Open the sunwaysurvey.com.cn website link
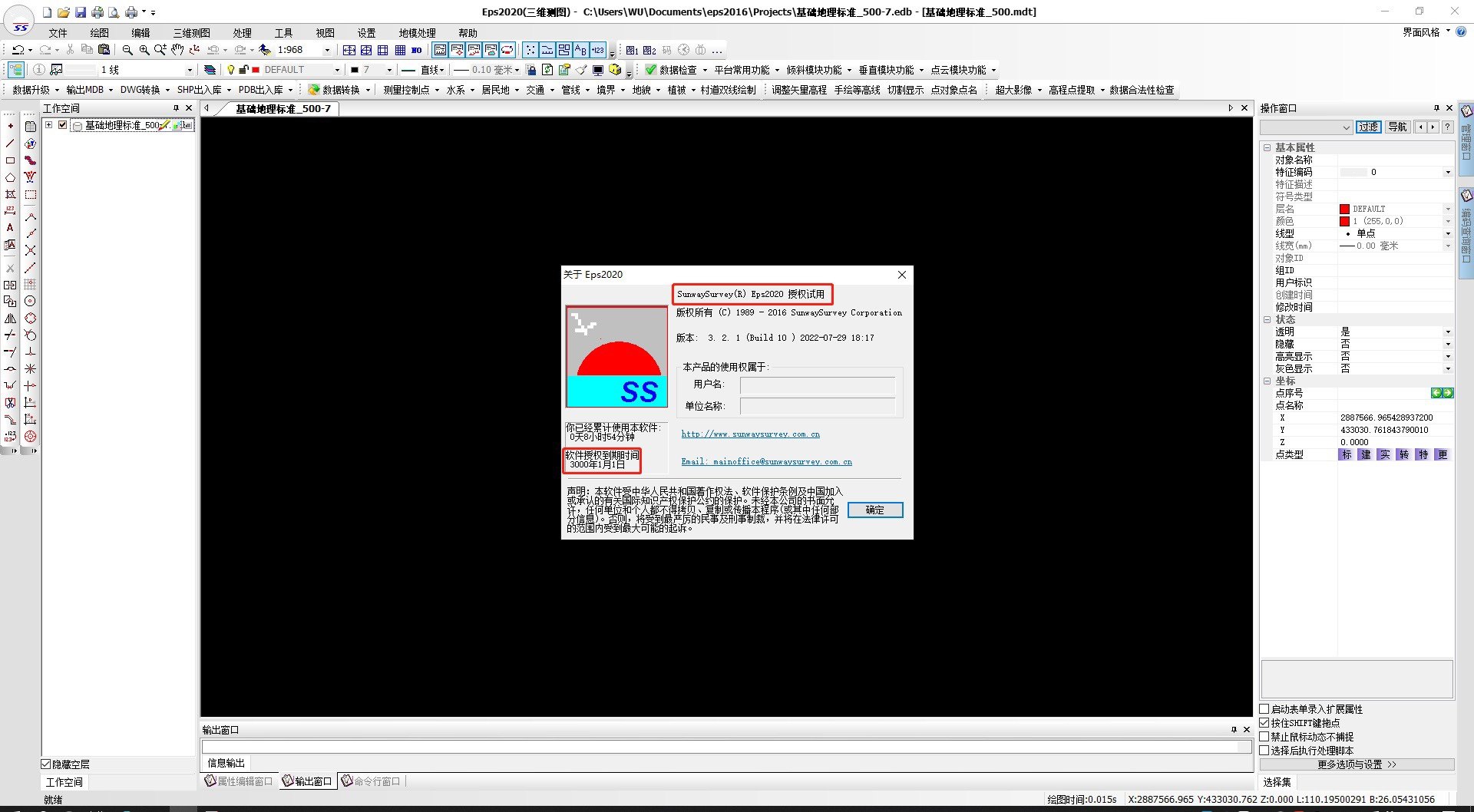The height and width of the screenshot is (812, 1474). point(750,434)
